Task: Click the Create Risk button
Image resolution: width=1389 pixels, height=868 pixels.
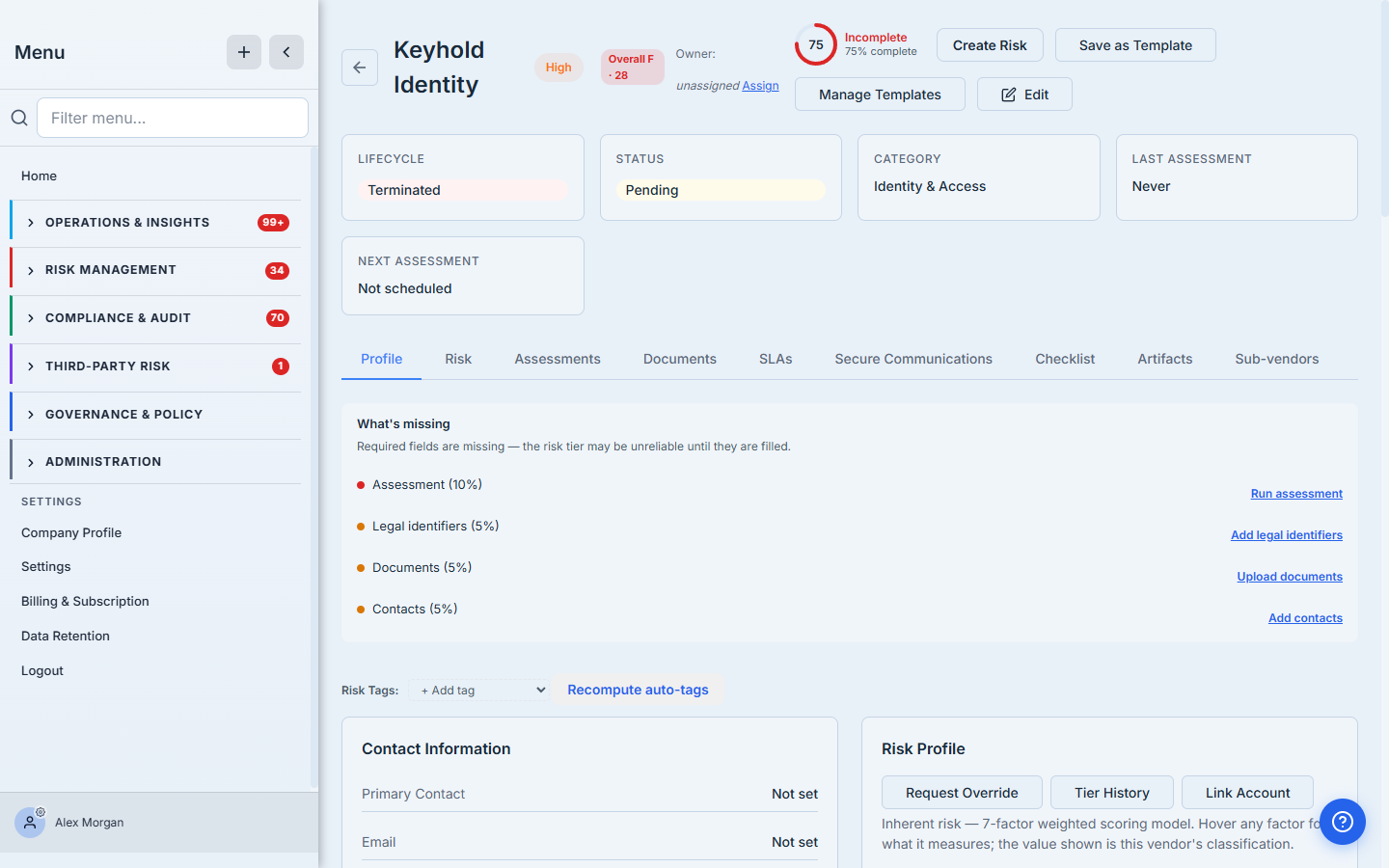Action: click(x=990, y=45)
